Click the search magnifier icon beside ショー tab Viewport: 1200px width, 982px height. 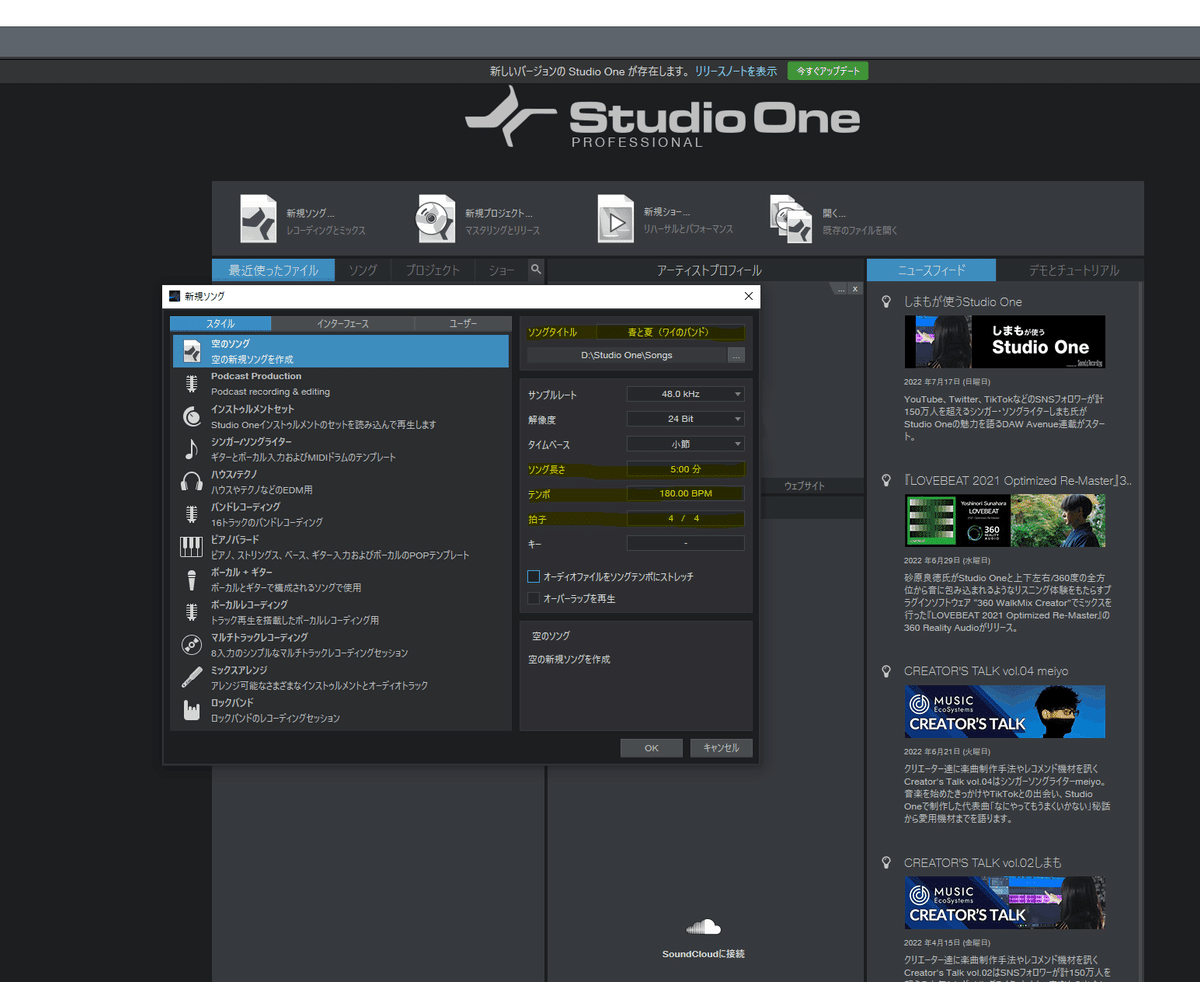point(536,269)
